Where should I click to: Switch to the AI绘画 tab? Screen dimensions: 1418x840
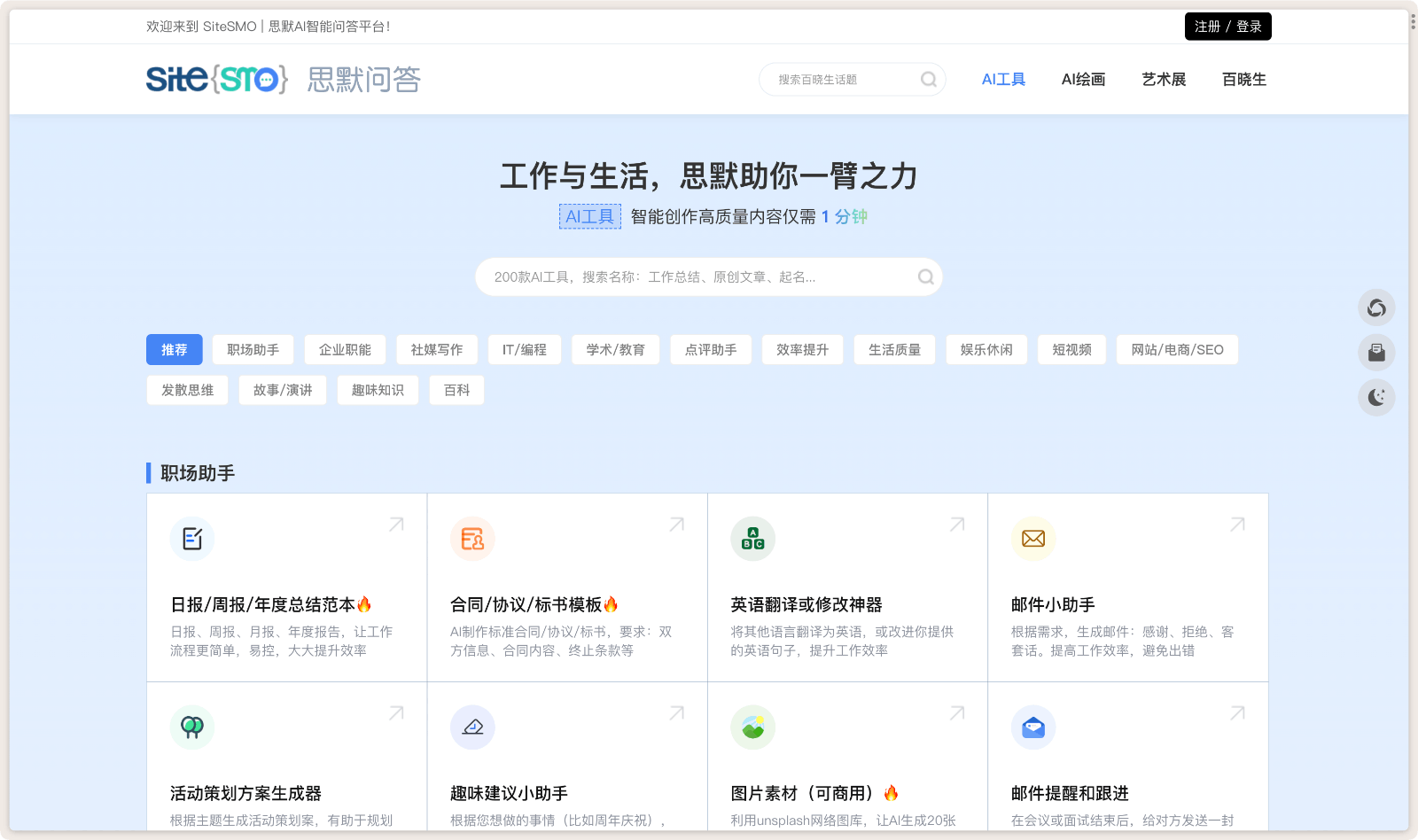pyautogui.click(x=1083, y=79)
